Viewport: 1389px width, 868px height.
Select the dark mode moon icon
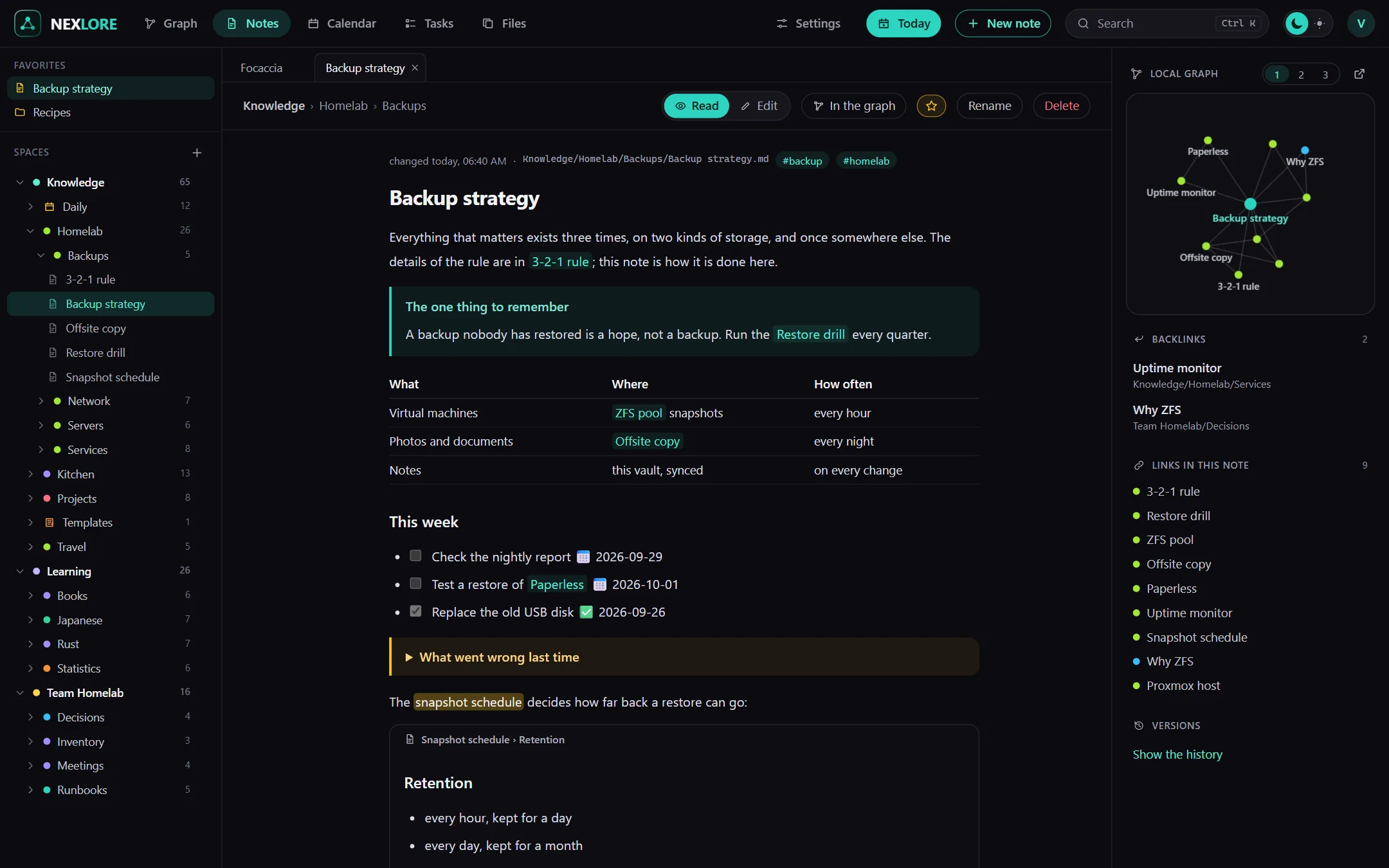pos(1296,24)
